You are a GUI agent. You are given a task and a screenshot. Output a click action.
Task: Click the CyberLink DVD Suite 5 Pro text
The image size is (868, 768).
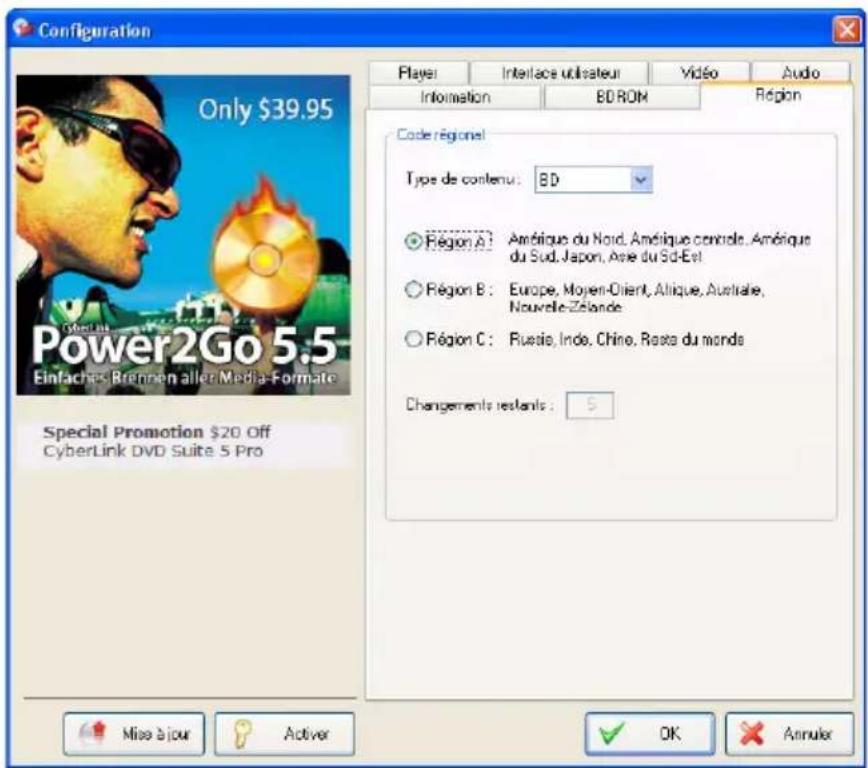pyautogui.click(x=153, y=451)
